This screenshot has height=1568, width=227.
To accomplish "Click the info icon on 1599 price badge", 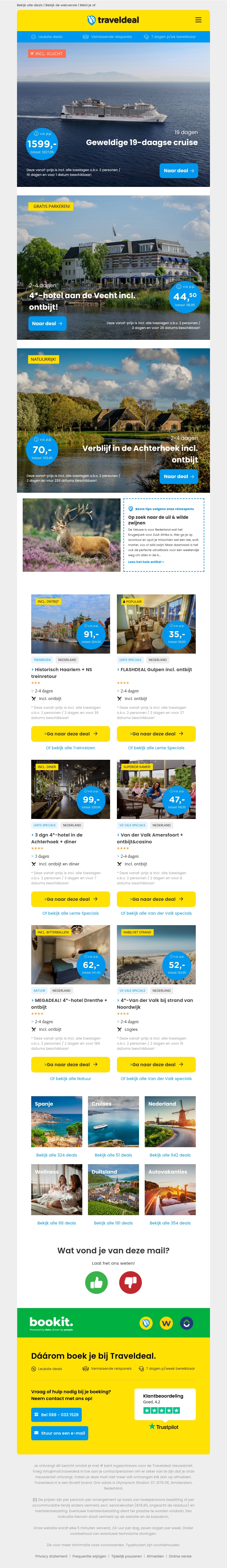I will click(35, 134).
